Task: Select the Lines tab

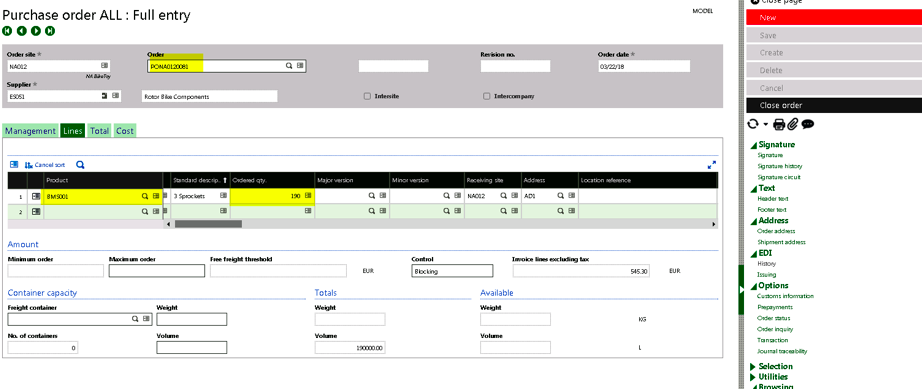Action: (72, 131)
